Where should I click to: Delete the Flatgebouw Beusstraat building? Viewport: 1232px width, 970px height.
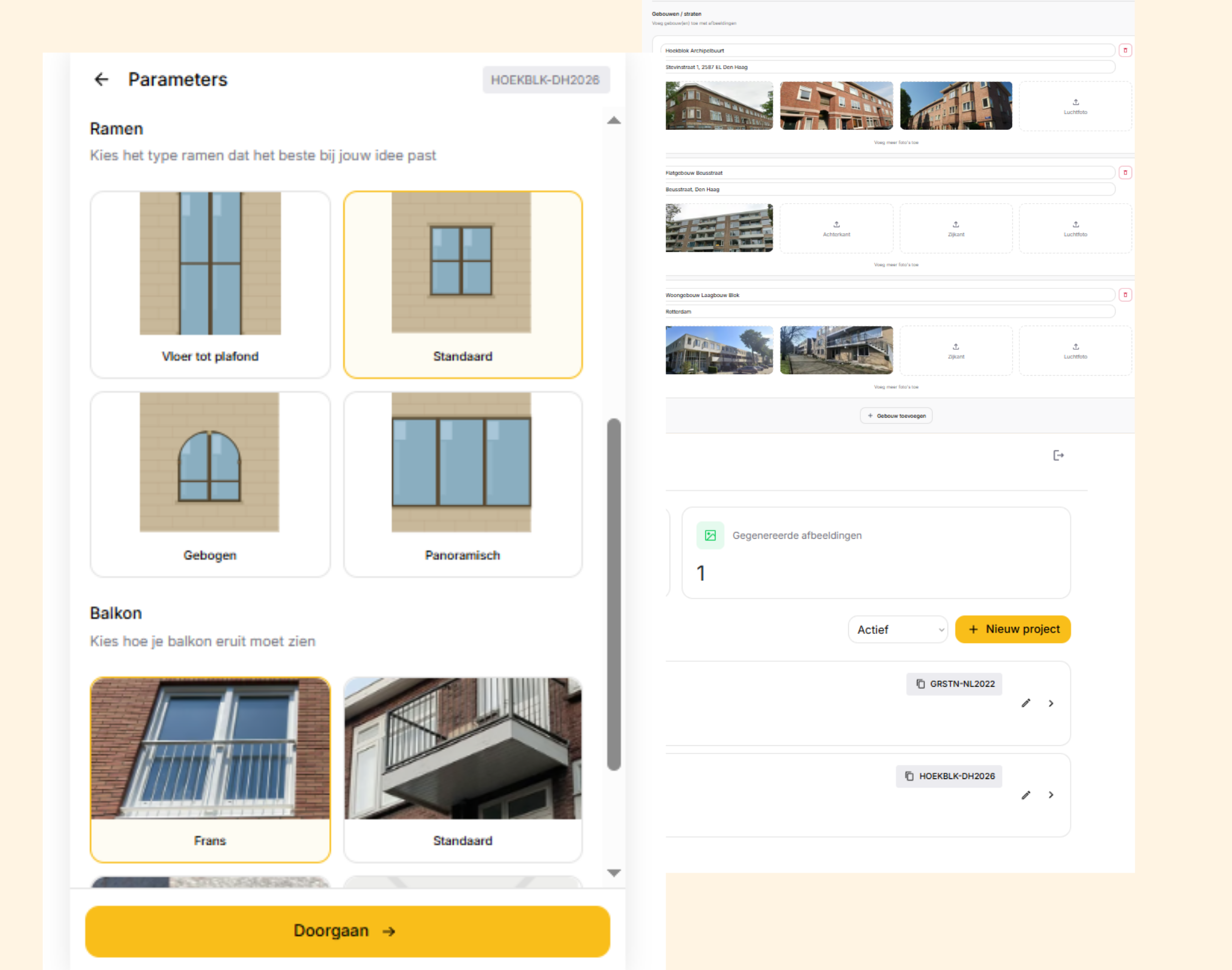(1125, 173)
